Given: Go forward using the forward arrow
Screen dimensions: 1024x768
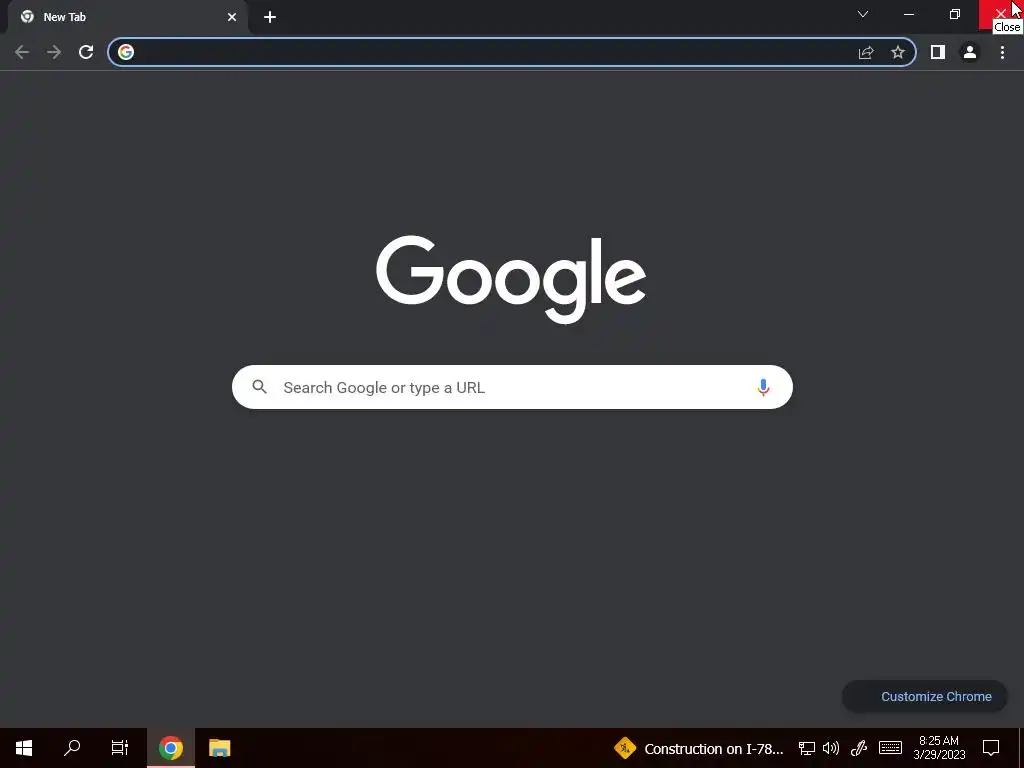Looking at the screenshot, I should tap(54, 52).
